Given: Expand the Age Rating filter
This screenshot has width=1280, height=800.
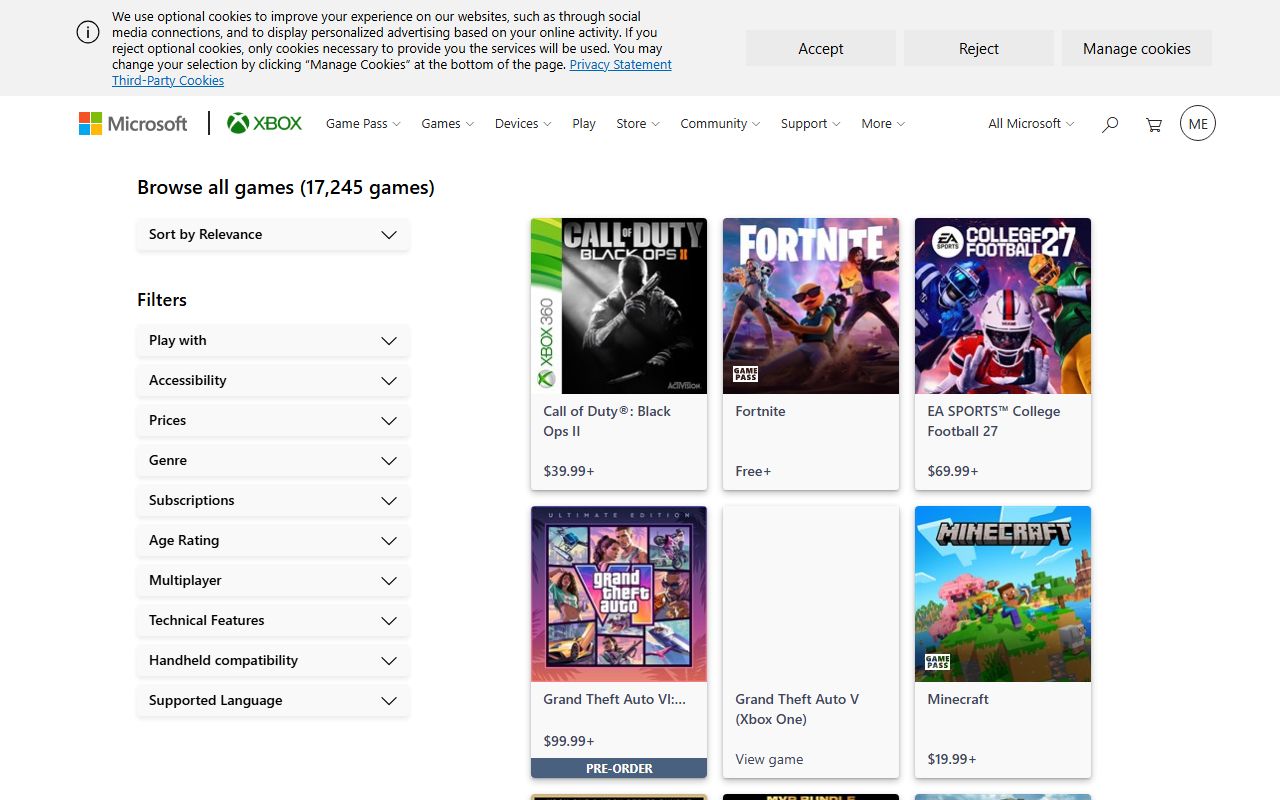Looking at the screenshot, I should pyautogui.click(x=273, y=540).
